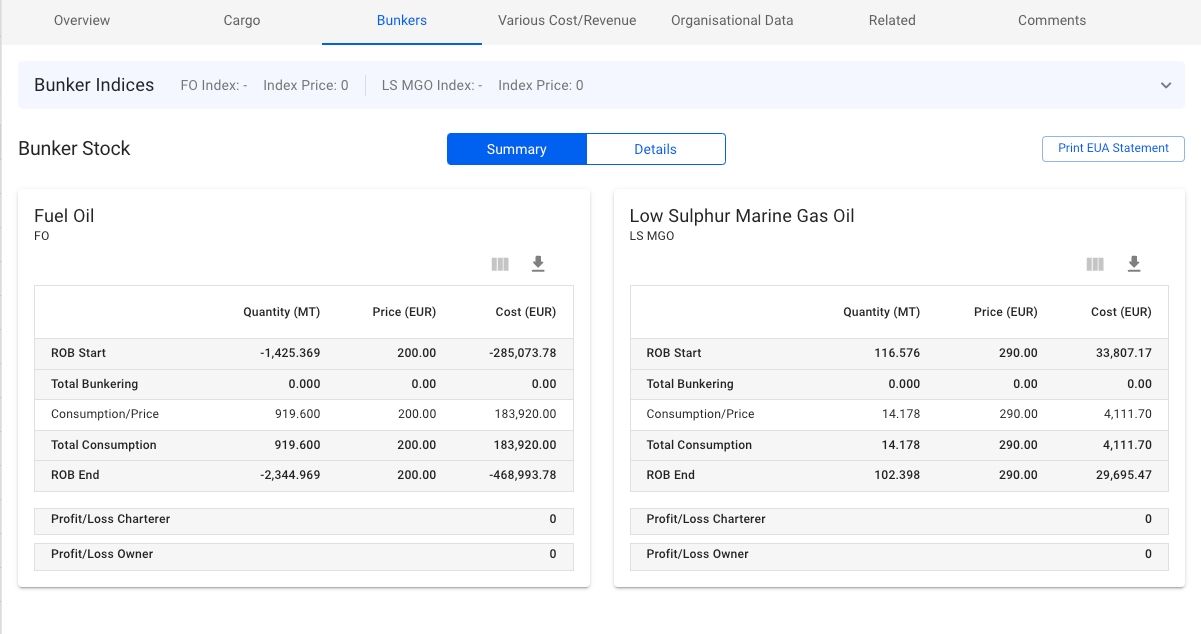Download Low Sulphur Marine Gas Oil table
Image resolution: width=1201 pixels, height=634 pixels.
click(x=1134, y=264)
